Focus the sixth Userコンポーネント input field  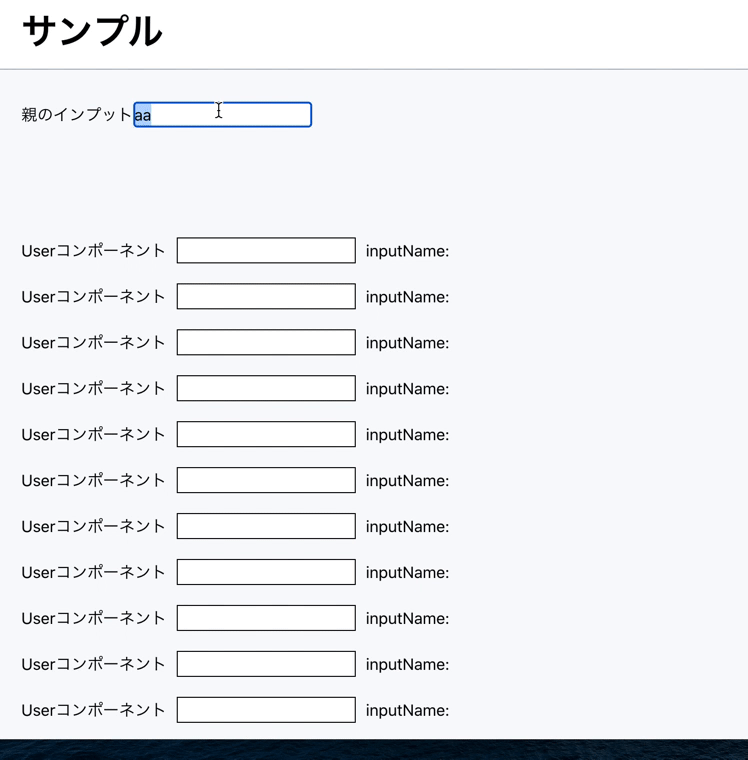click(x=266, y=480)
